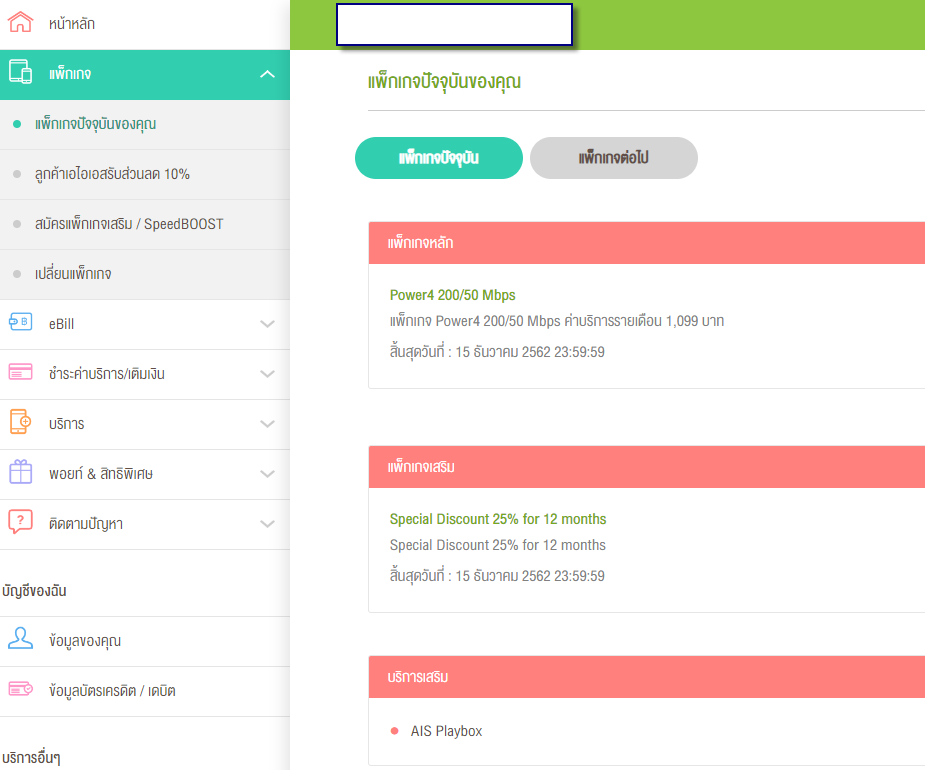Click the card icon for ชำระค่าบริการ/เติมเงิน
925x770 pixels.
20,372
